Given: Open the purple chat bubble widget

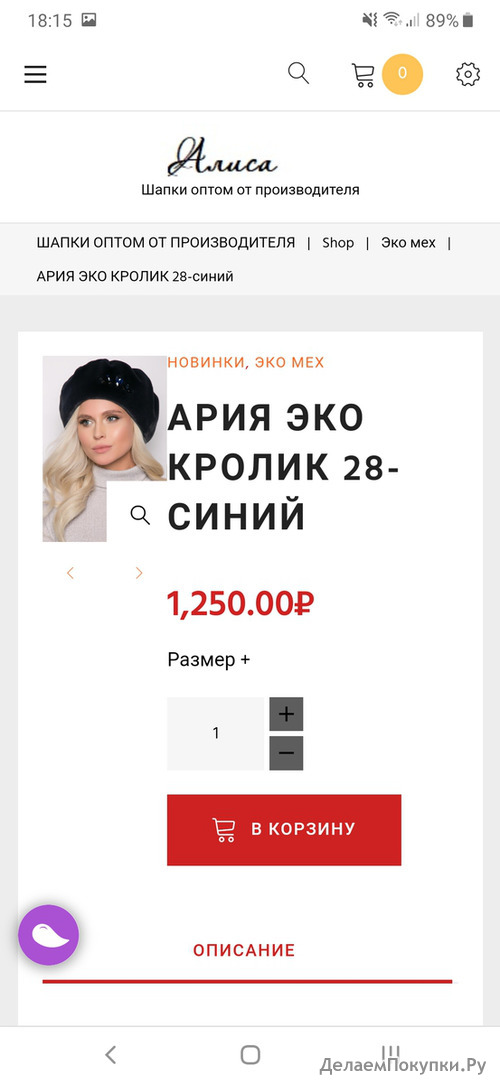Looking at the screenshot, I should 48,935.
